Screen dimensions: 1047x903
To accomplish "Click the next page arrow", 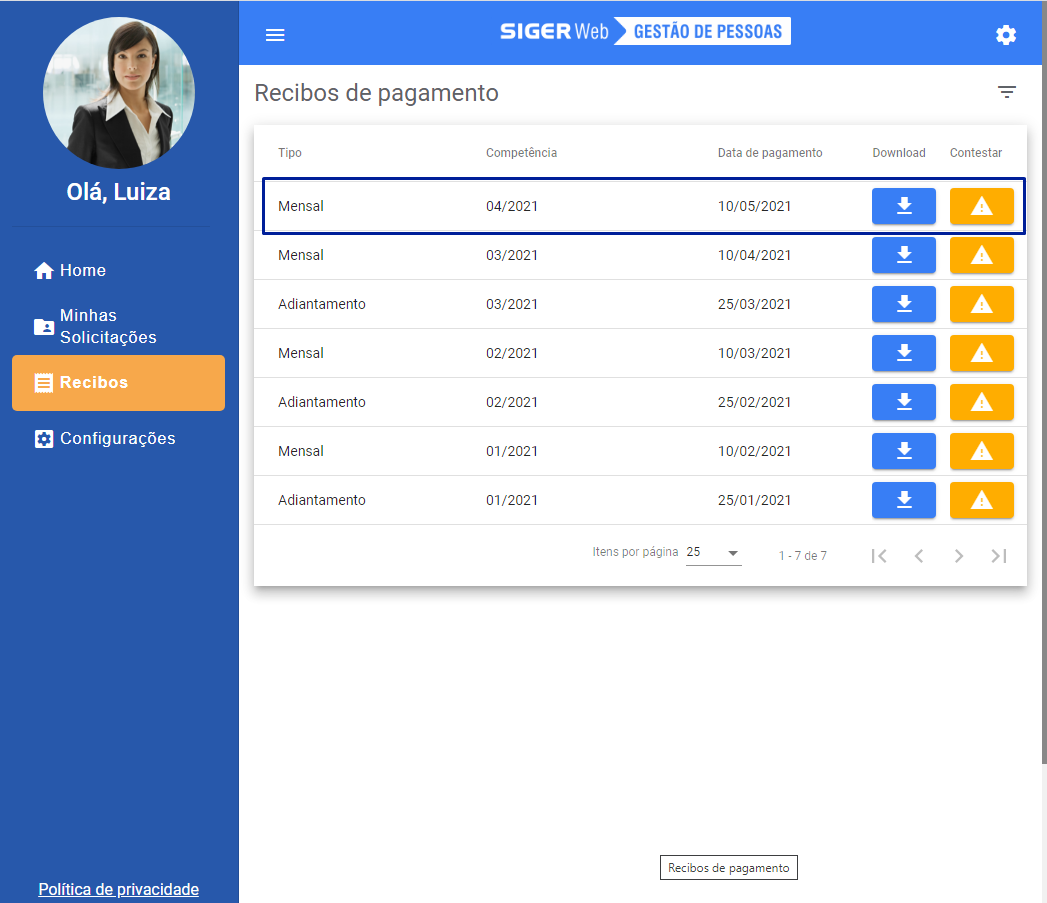I will tap(958, 556).
